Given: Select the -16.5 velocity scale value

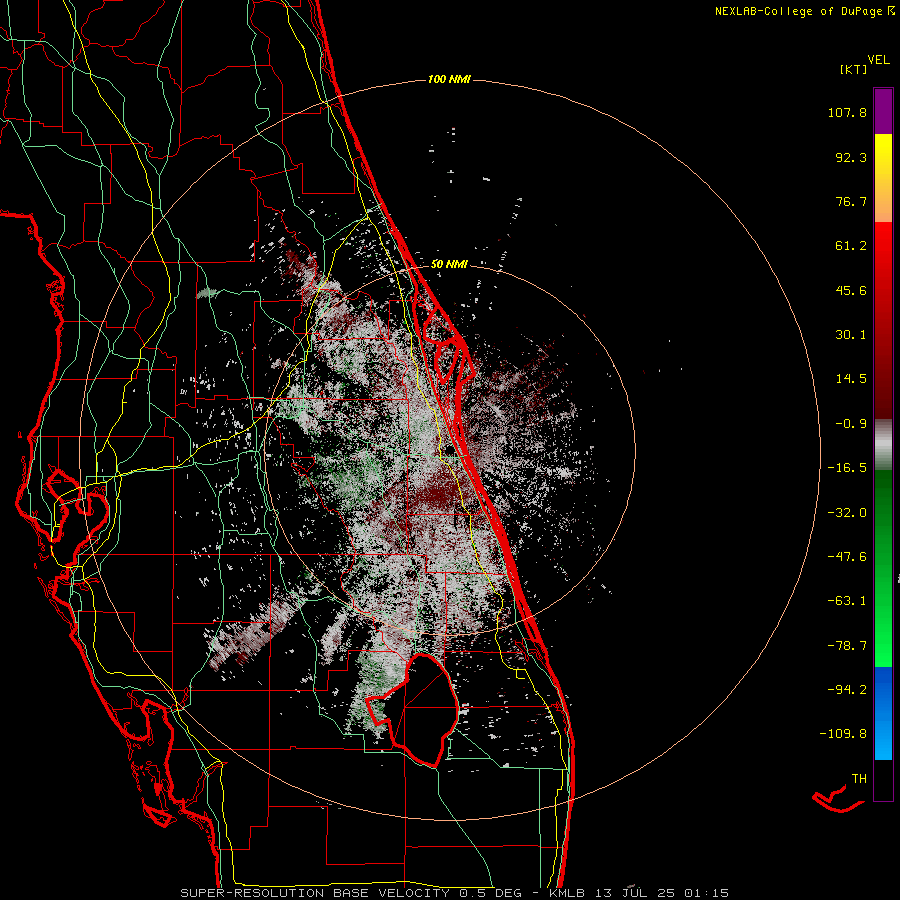Looking at the screenshot, I should 847,468.
